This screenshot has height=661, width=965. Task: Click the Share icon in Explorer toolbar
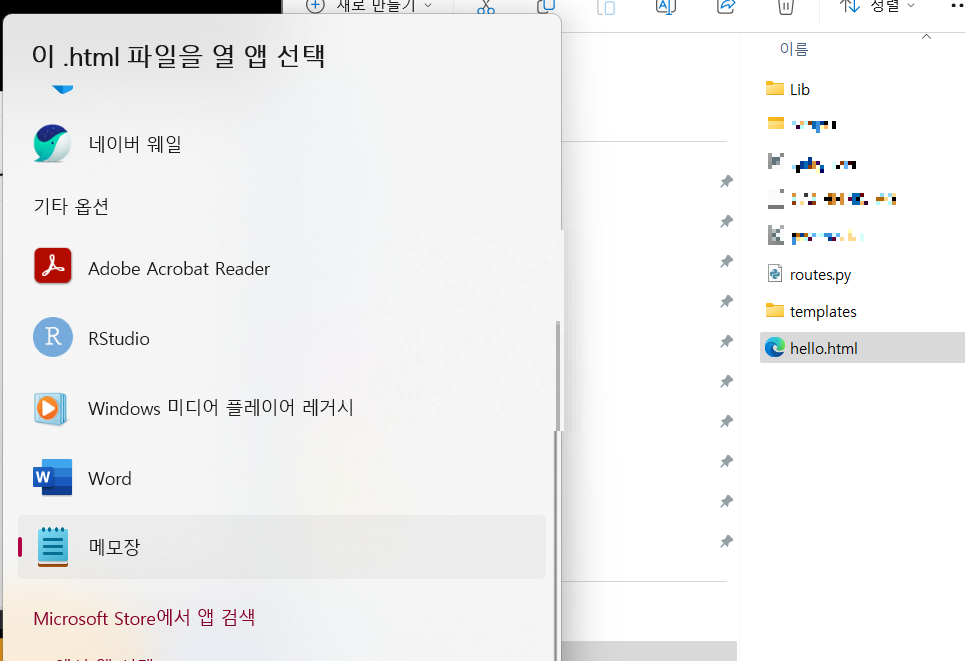[726, 7]
